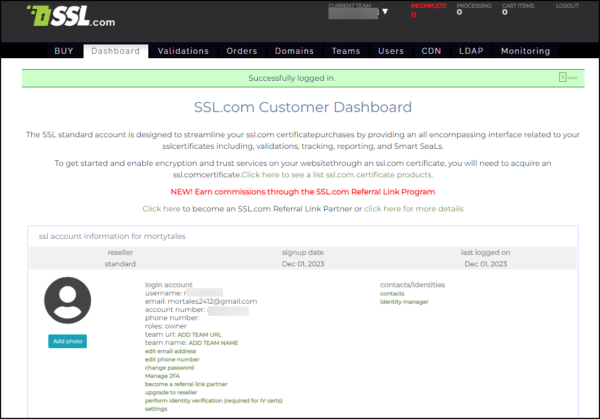Select the Dashboard tab
Viewport: 600px width, 419px height.
[x=116, y=51]
